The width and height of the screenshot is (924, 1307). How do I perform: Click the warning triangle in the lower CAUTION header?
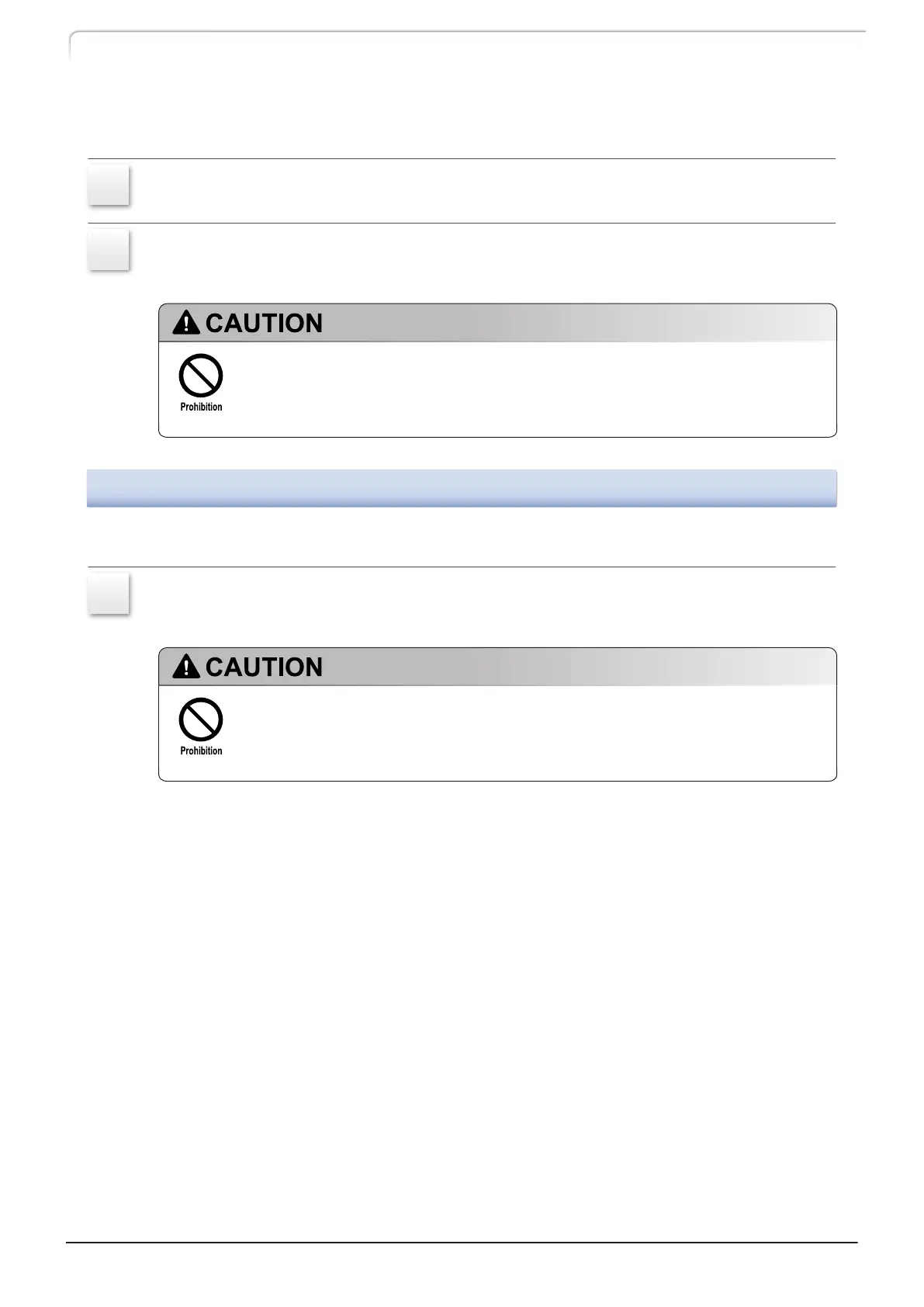[186, 667]
